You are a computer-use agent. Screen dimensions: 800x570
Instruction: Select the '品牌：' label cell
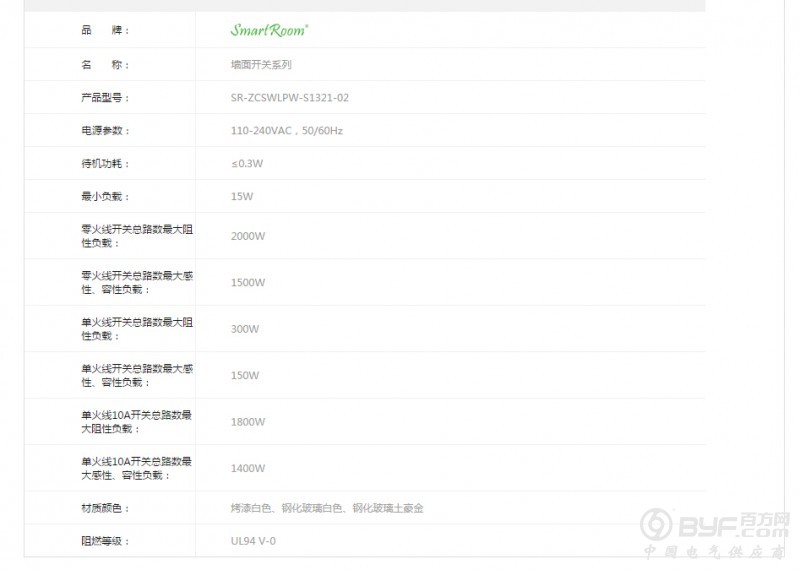point(110,30)
